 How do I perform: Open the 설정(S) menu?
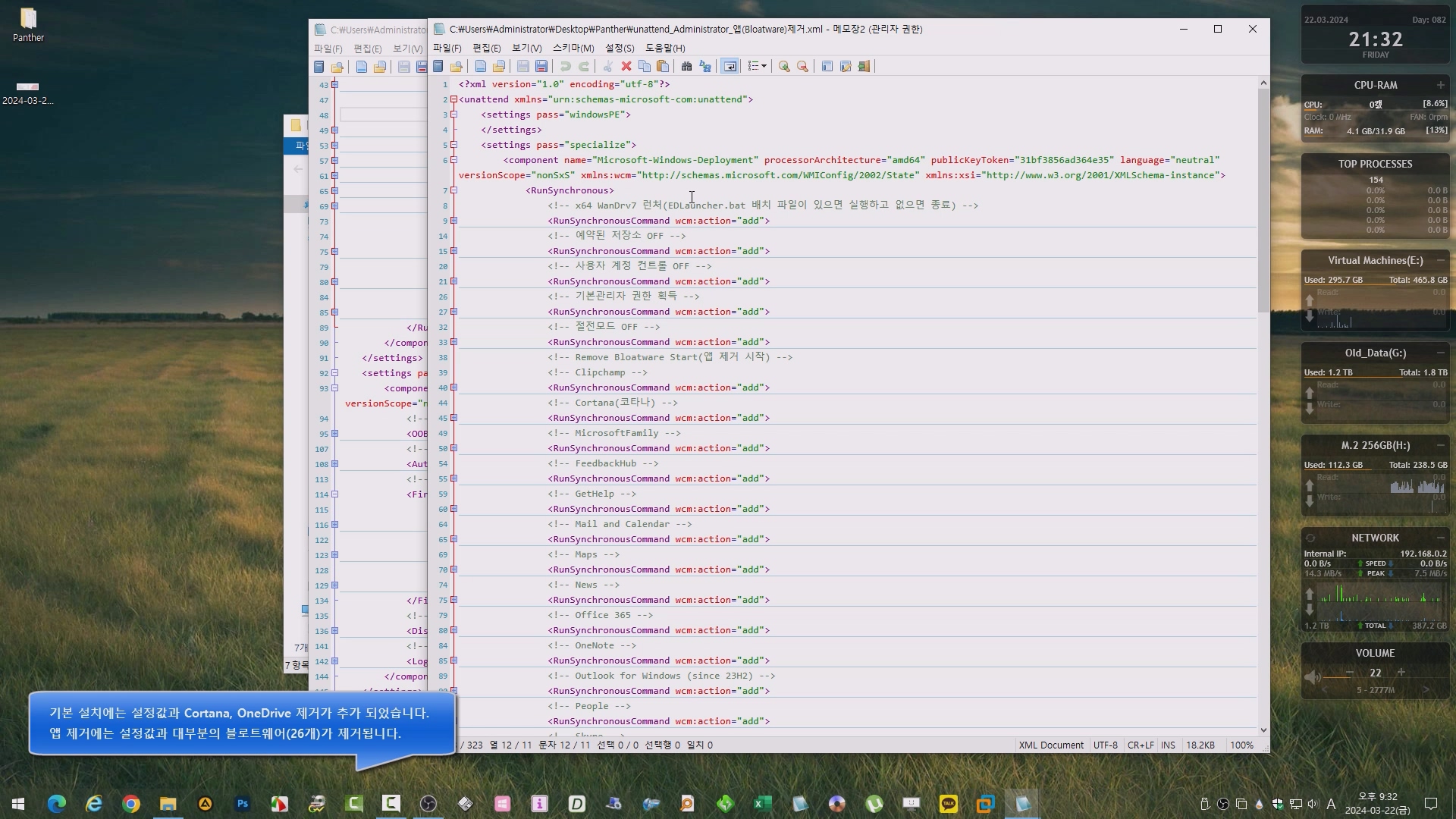point(620,48)
